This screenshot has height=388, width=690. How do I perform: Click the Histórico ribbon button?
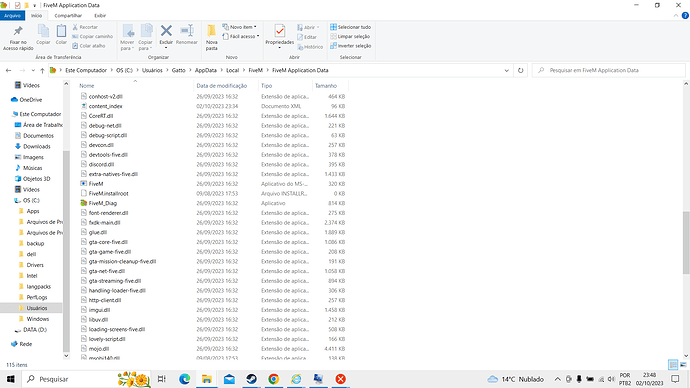[310, 47]
